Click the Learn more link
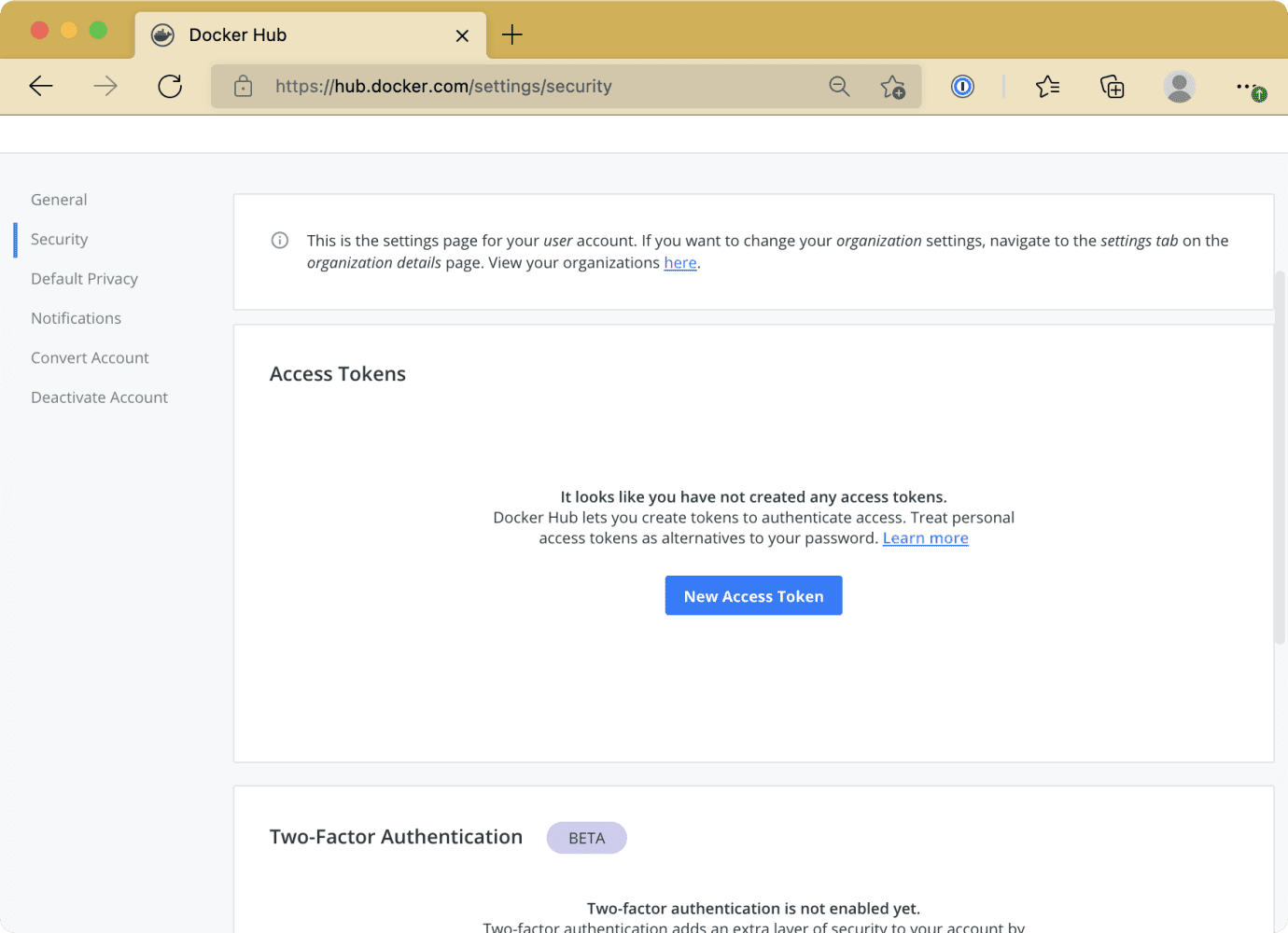This screenshot has height=933, width=1288. [926, 538]
